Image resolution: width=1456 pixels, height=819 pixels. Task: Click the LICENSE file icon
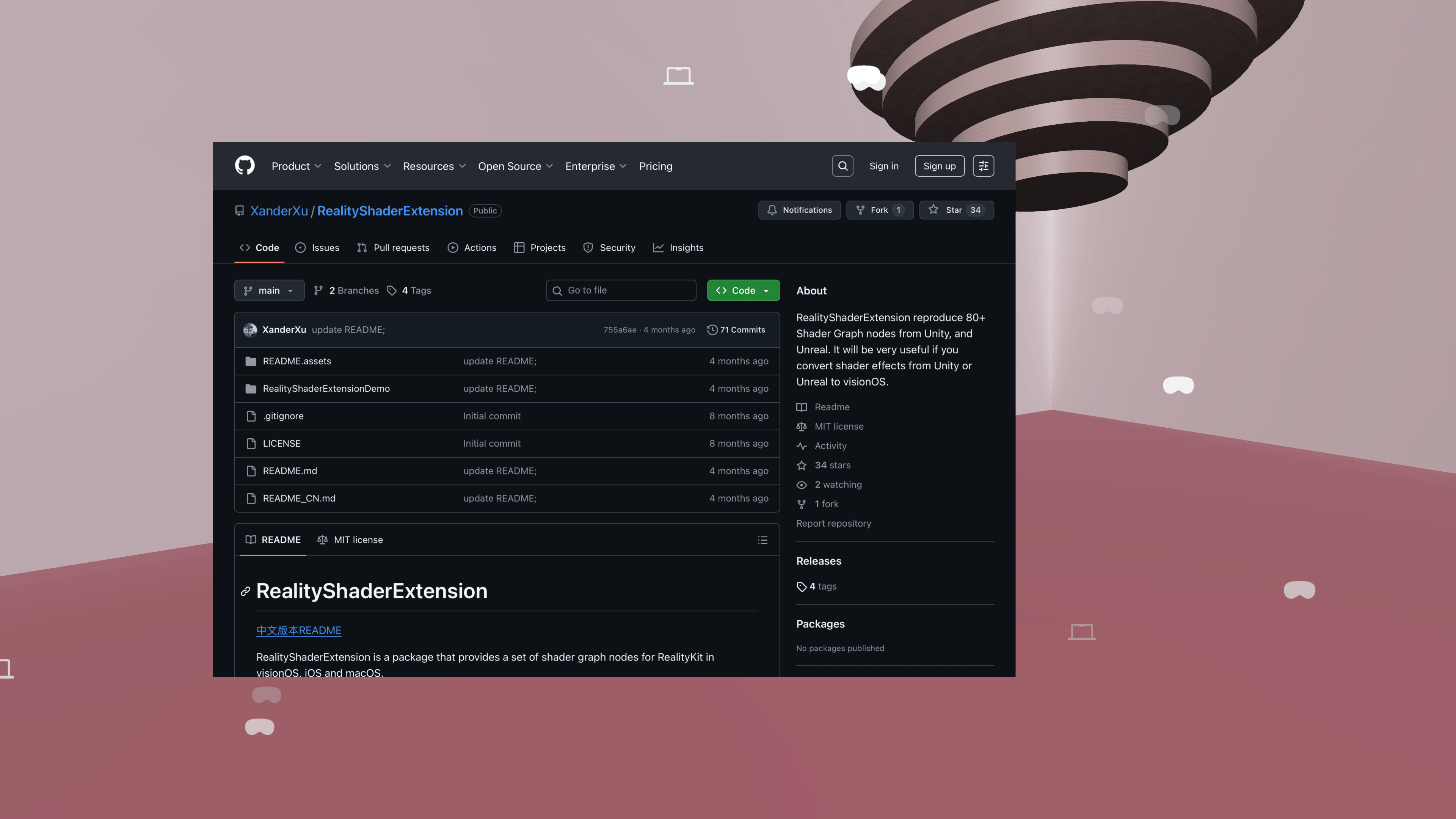(x=251, y=443)
